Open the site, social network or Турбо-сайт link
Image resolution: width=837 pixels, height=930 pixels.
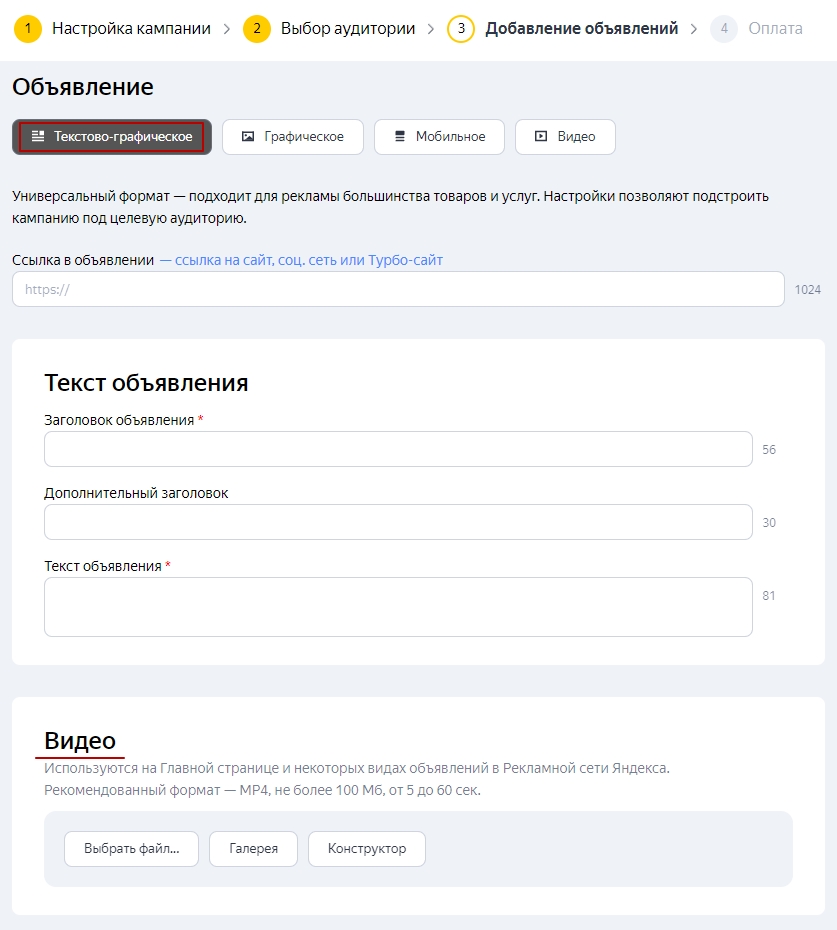[308, 260]
